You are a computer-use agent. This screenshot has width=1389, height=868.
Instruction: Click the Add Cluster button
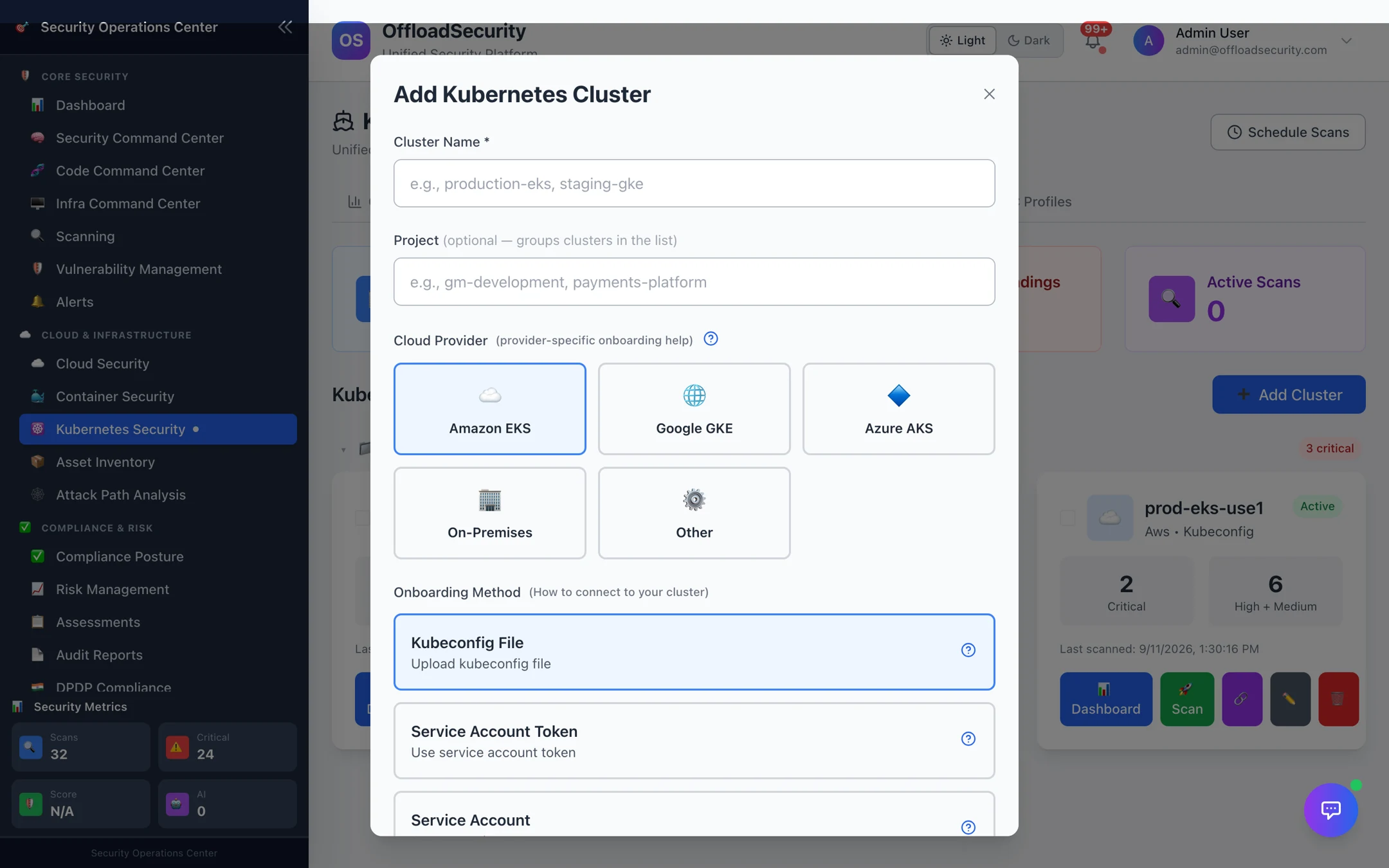pos(1289,395)
